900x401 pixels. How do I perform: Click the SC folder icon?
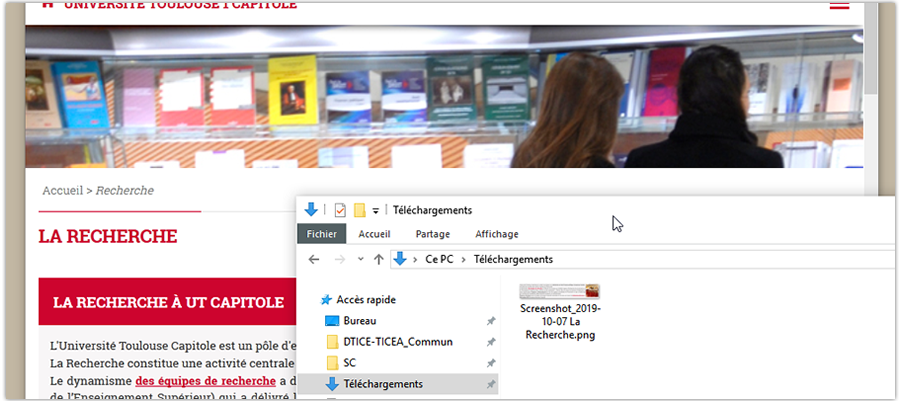[332, 363]
